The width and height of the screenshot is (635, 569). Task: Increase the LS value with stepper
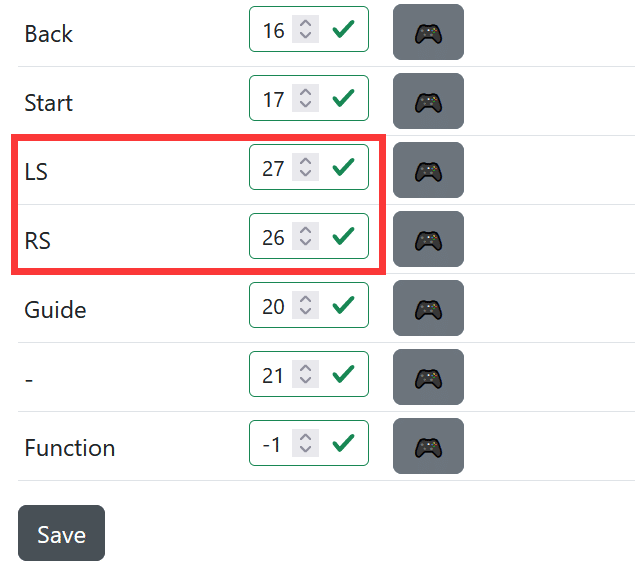[x=306, y=162]
